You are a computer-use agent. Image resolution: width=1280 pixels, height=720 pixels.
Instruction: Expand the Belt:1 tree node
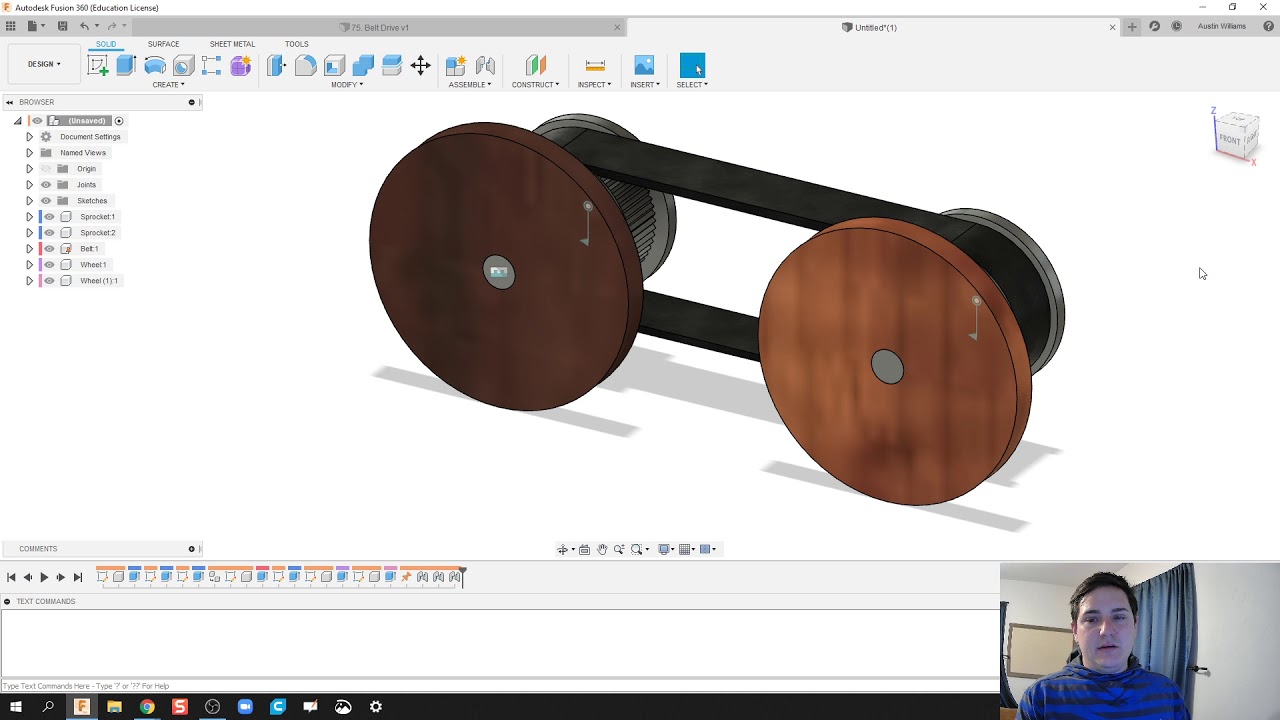(29, 249)
